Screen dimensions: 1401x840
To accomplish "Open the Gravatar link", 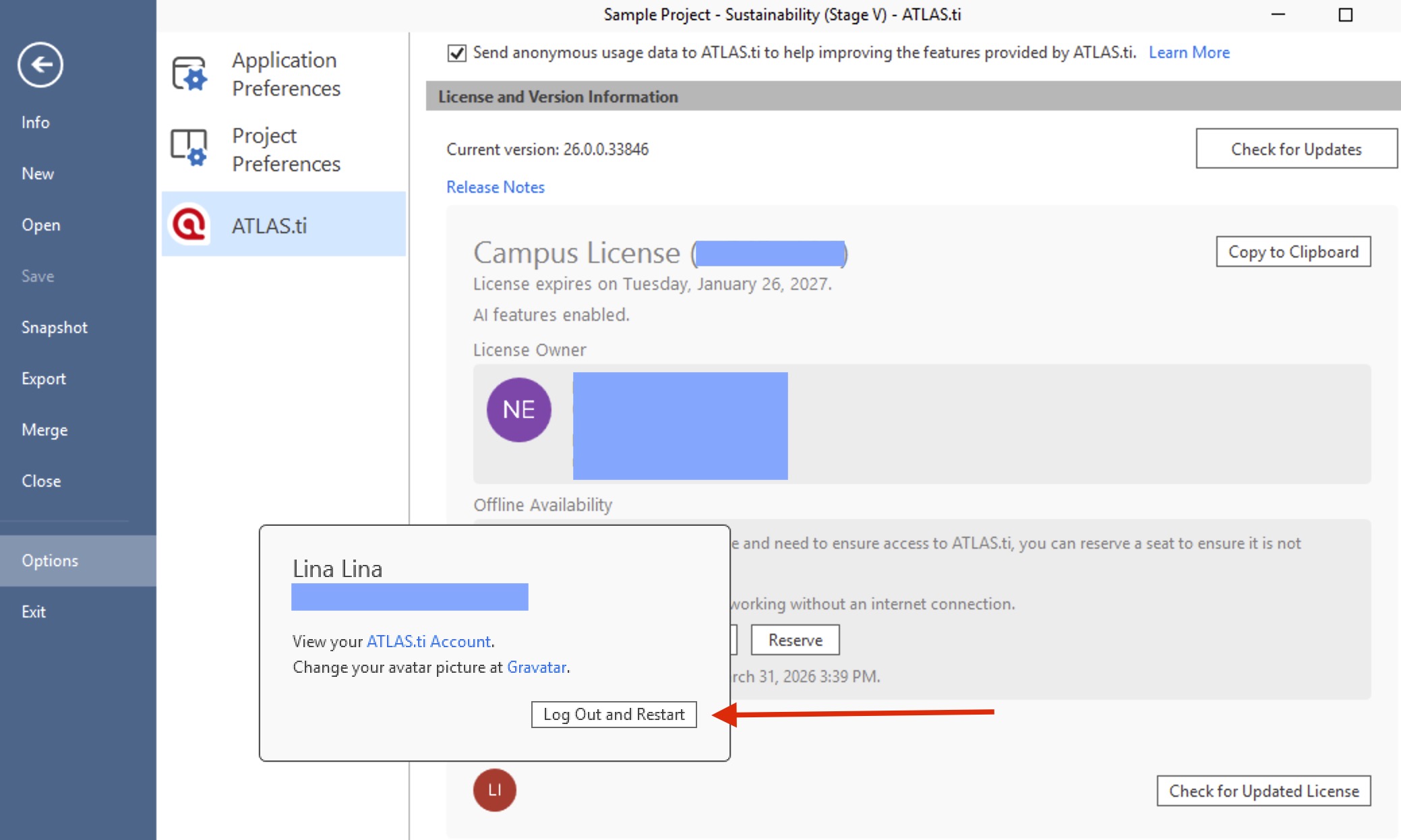I will click(x=536, y=667).
